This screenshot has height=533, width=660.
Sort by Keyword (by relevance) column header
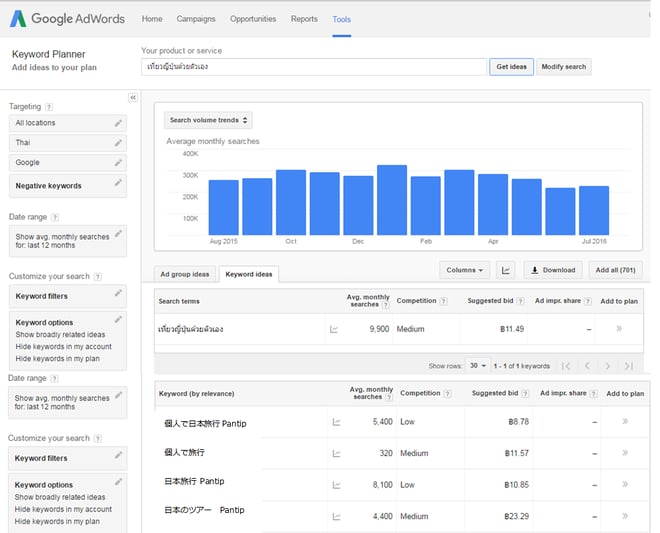tap(197, 394)
